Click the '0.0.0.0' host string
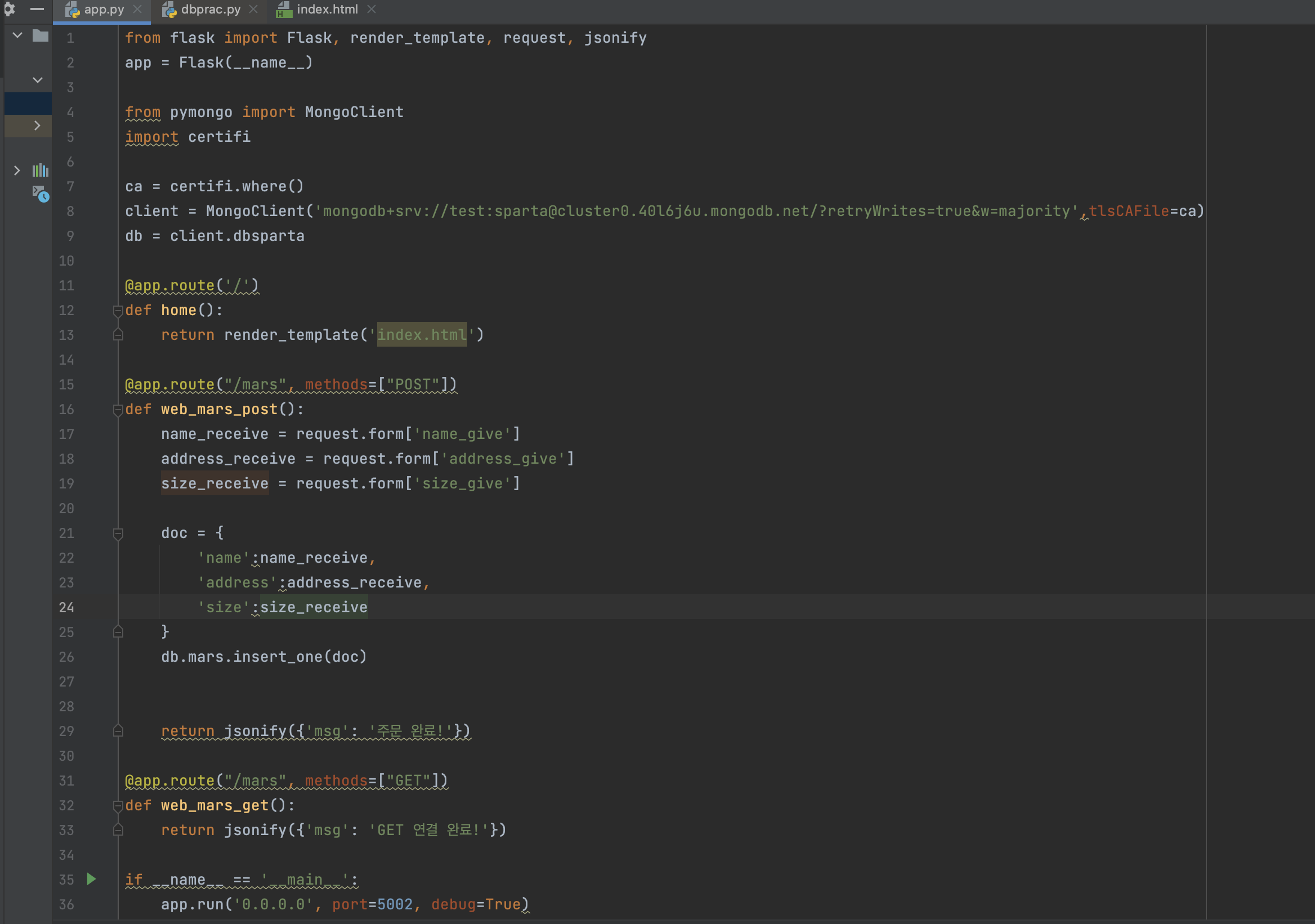Image resolution: width=1315 pixels, height=924 pixels. coord(274,904)
